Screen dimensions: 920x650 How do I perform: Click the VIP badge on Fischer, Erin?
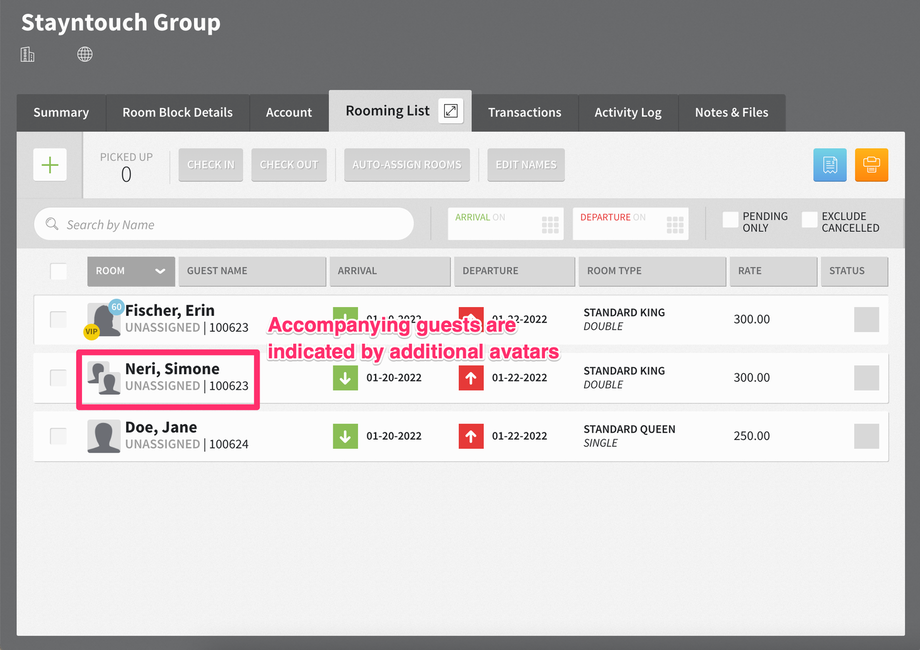pos(91,331)
